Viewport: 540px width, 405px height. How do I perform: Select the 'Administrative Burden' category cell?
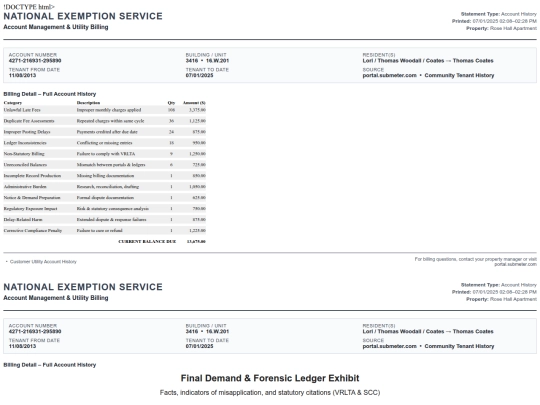point(25,187)
